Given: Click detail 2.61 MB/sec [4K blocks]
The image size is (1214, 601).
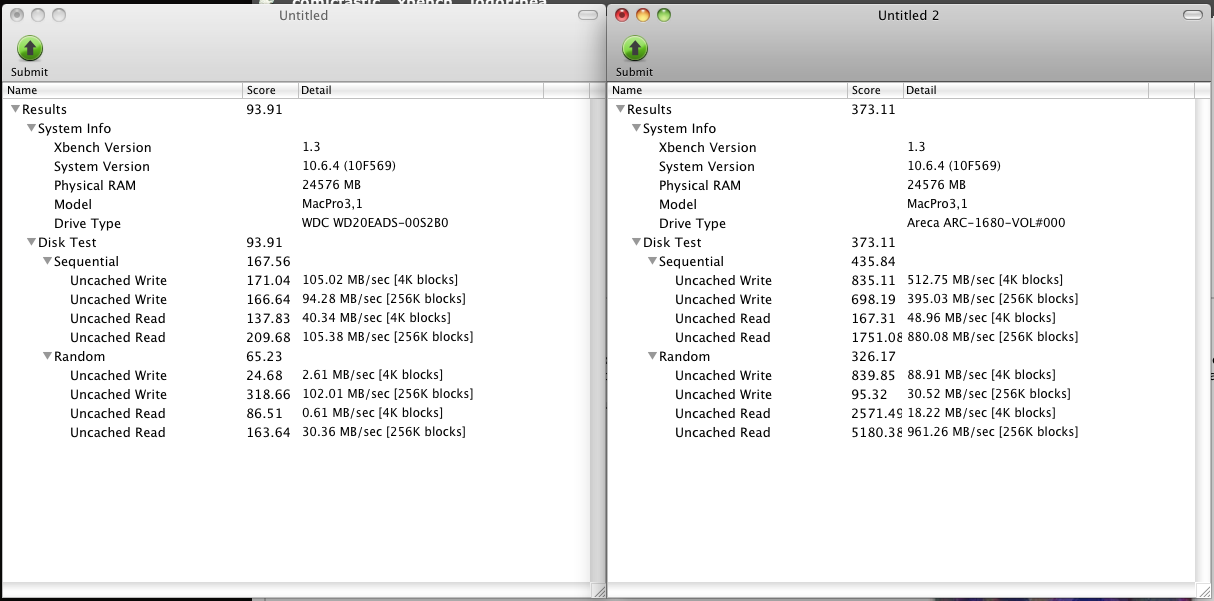Looking at the screenshot, I should 372,375.
